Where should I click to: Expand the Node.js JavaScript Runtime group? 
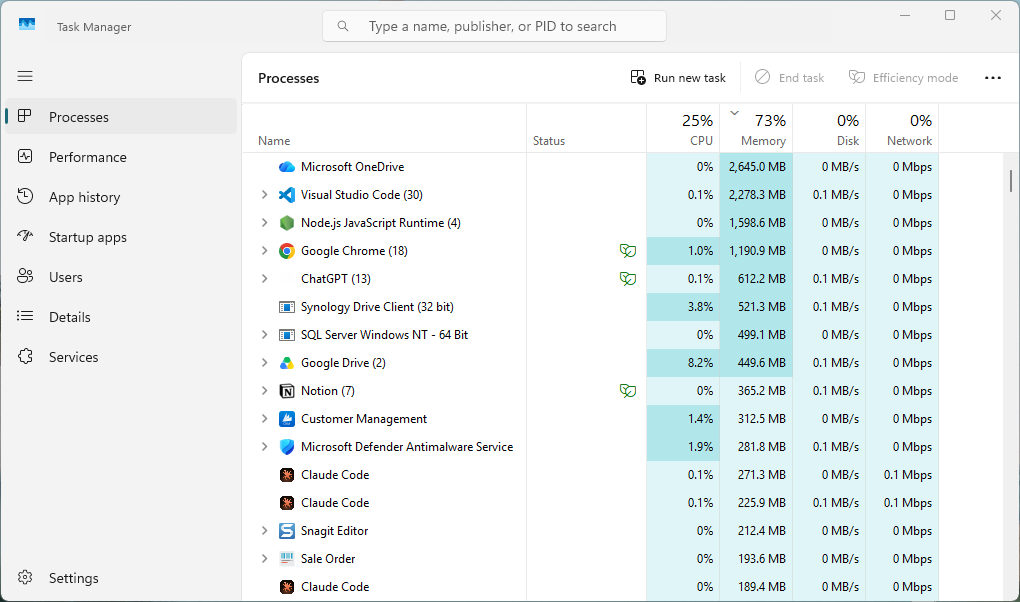click(264, 223)
